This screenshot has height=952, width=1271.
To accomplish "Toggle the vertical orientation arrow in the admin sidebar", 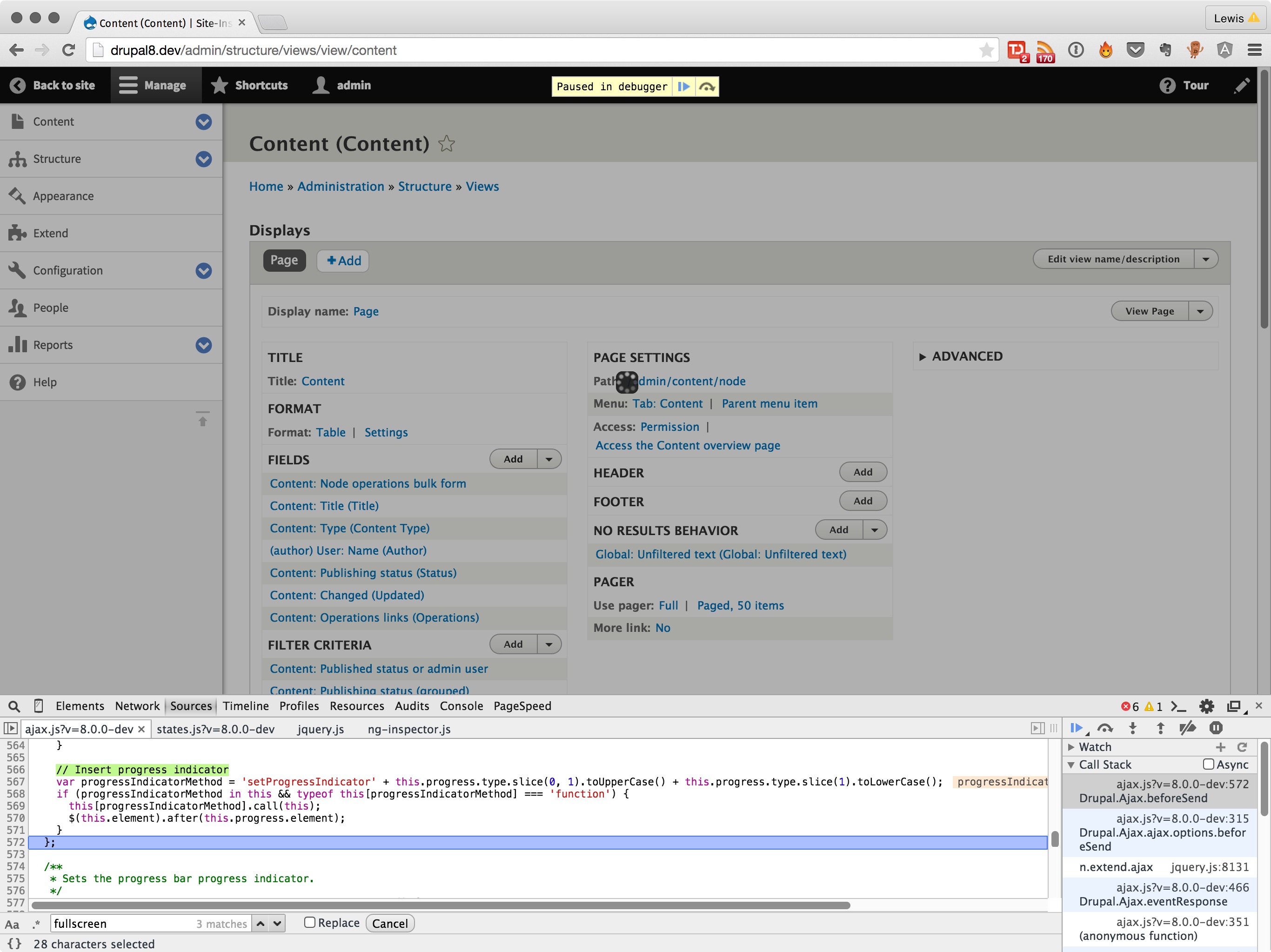I will [202, 419].
